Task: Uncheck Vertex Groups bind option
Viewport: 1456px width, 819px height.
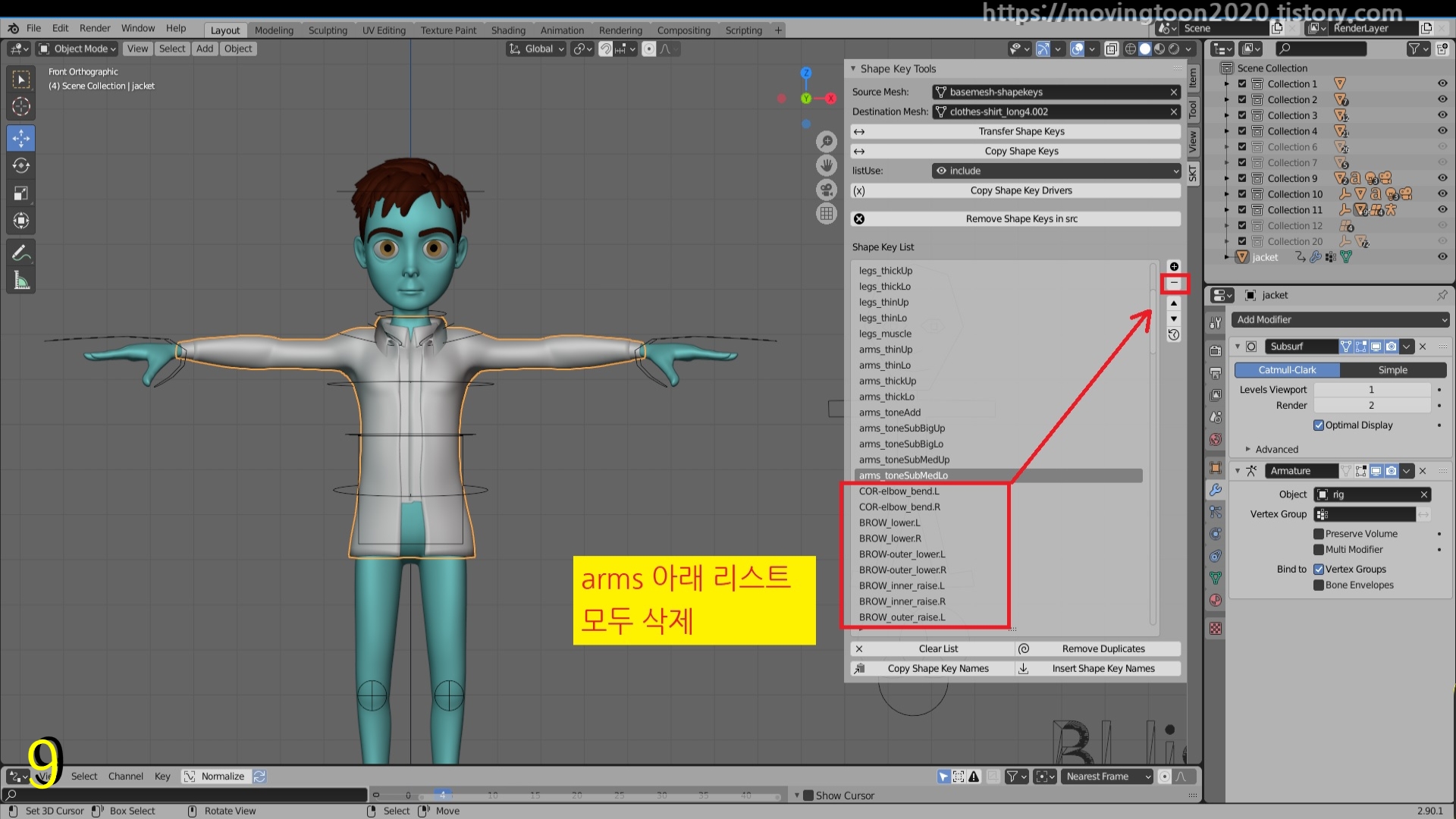Action: click(1319, 570)
